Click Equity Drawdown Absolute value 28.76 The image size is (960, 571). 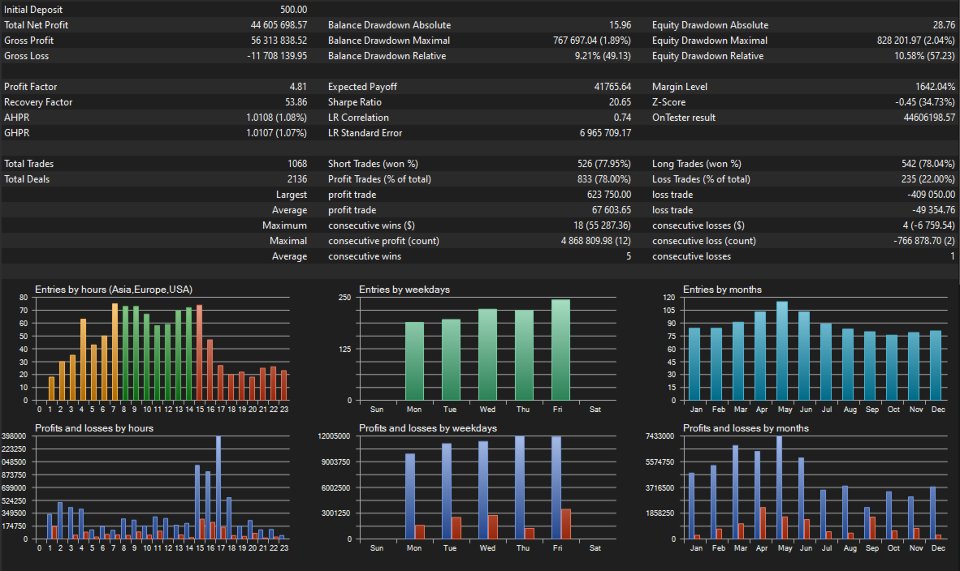tap(943, 25)
